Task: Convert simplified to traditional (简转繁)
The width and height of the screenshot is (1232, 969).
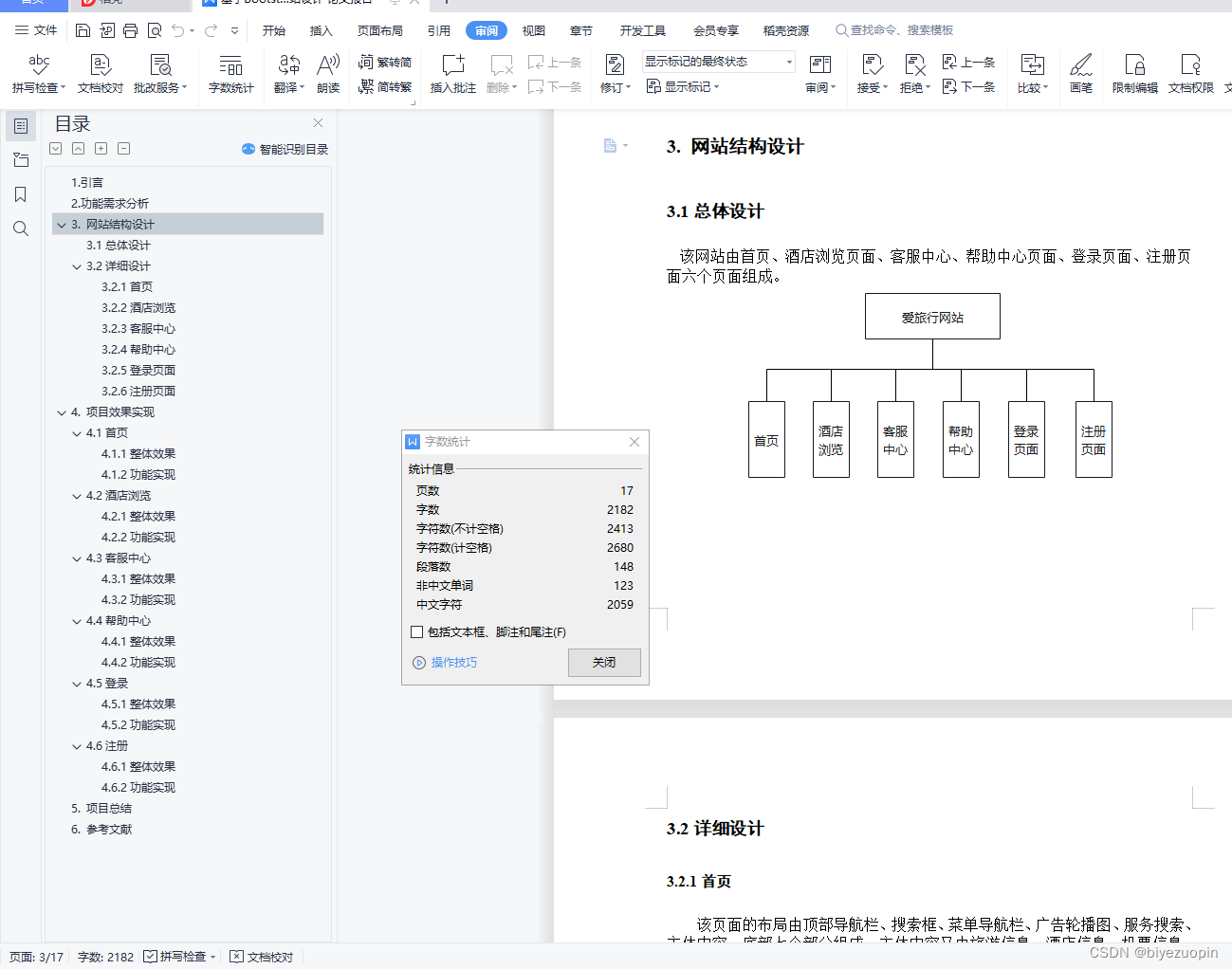Action: [x=385, y=86]
